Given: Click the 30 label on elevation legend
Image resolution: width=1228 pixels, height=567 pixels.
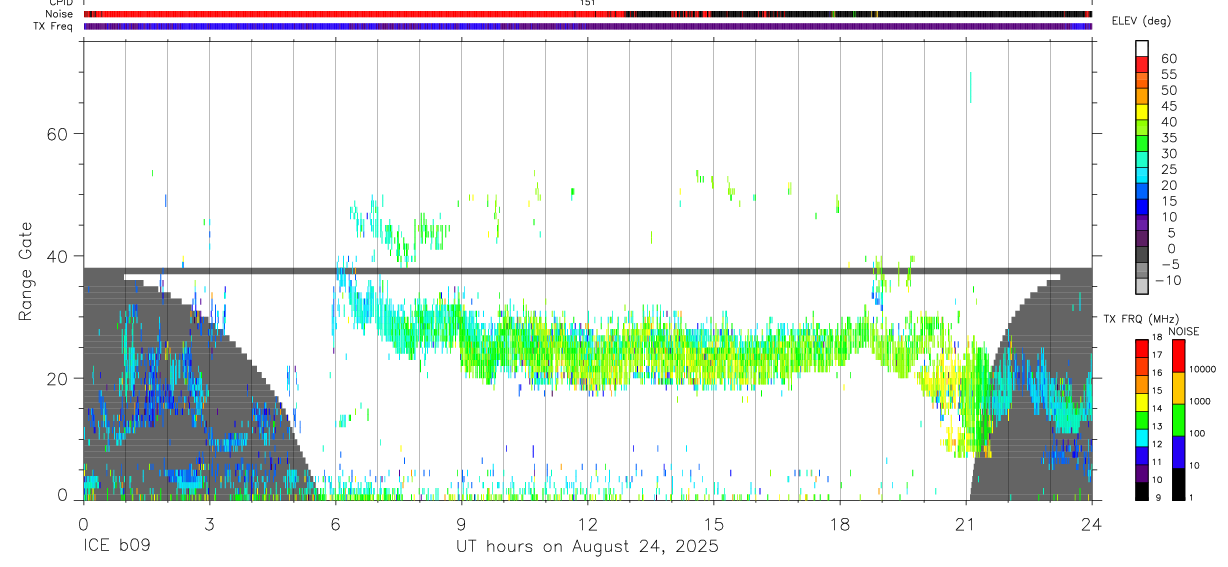Looking at the screenshot, I should click(1169, 154).
